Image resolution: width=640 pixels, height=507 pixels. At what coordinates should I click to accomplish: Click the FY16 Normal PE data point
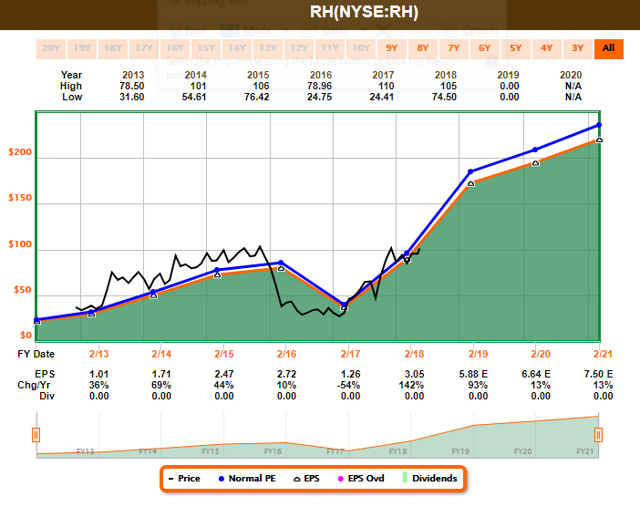pyautogui.click(x=281, y=262)
